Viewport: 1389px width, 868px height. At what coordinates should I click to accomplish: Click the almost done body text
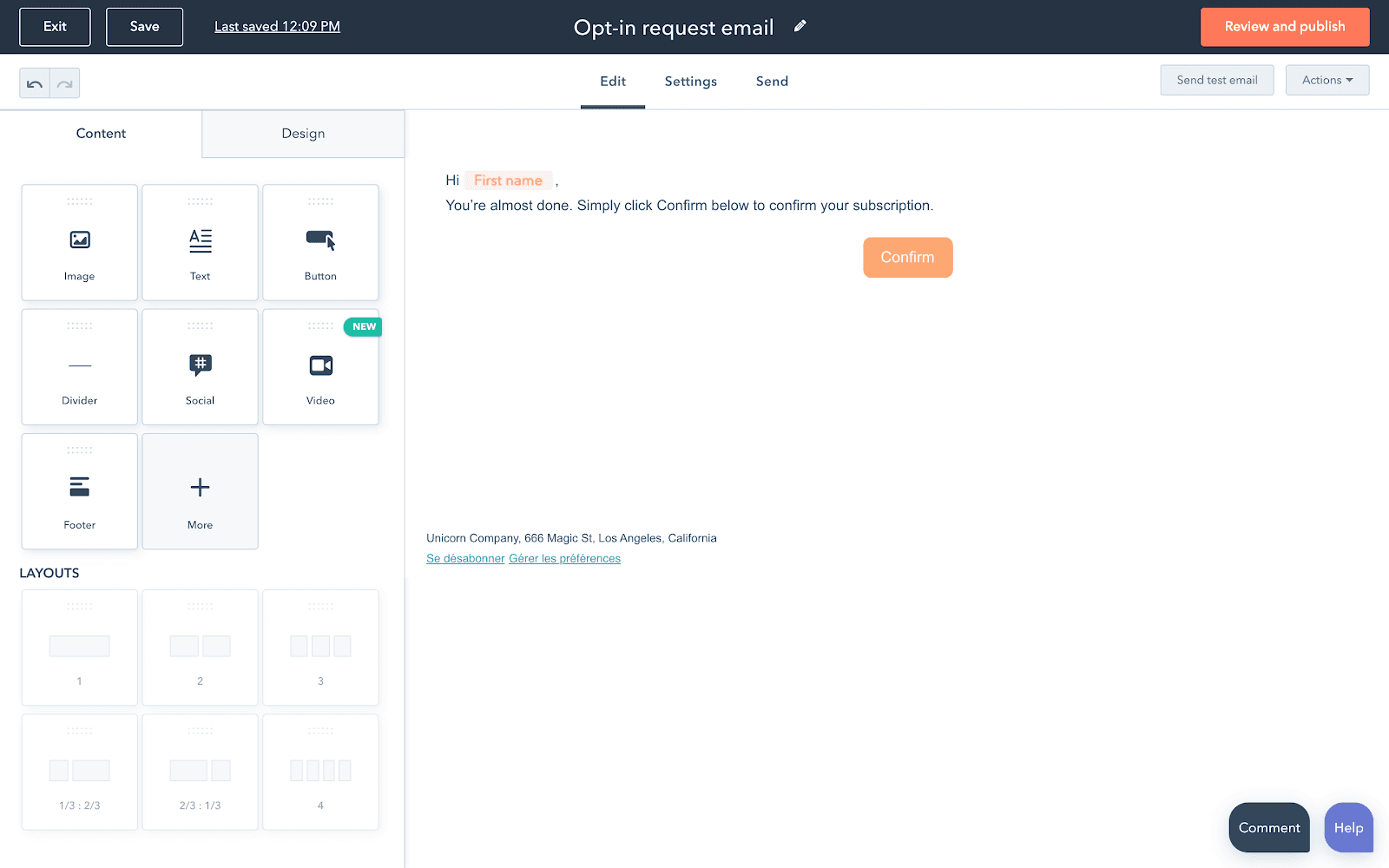tap(689, 206)
